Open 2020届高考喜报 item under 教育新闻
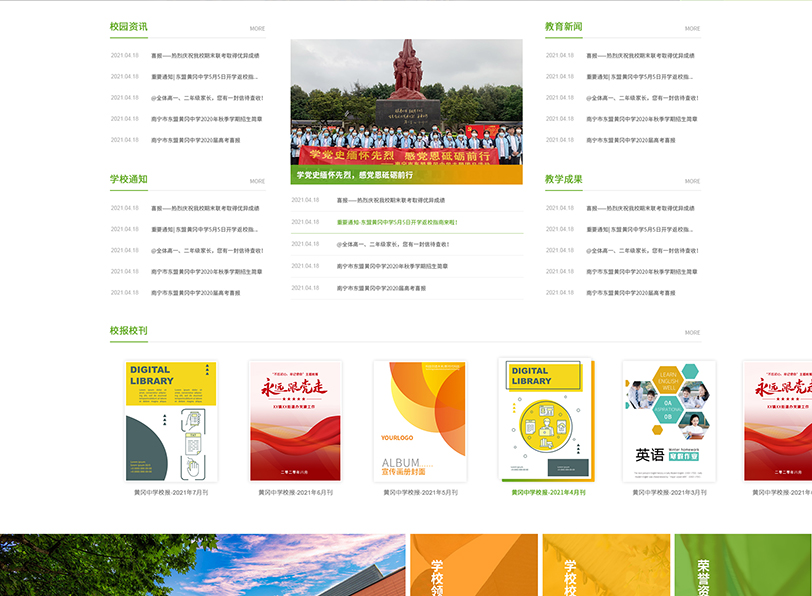812x596 pixels. click(631, 140)
